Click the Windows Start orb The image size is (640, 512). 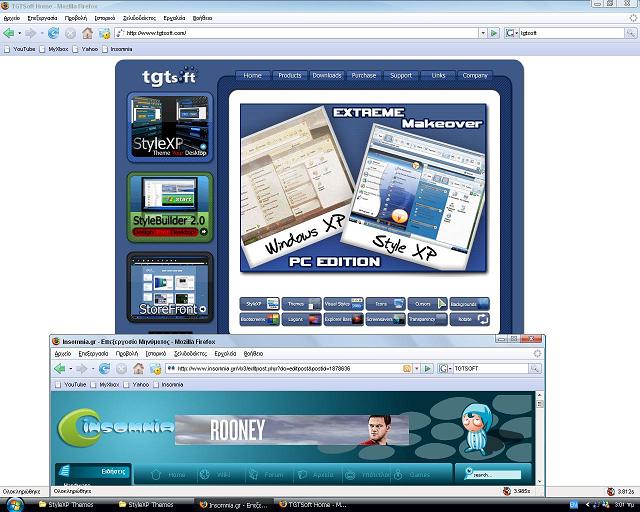tap(14, 505)
